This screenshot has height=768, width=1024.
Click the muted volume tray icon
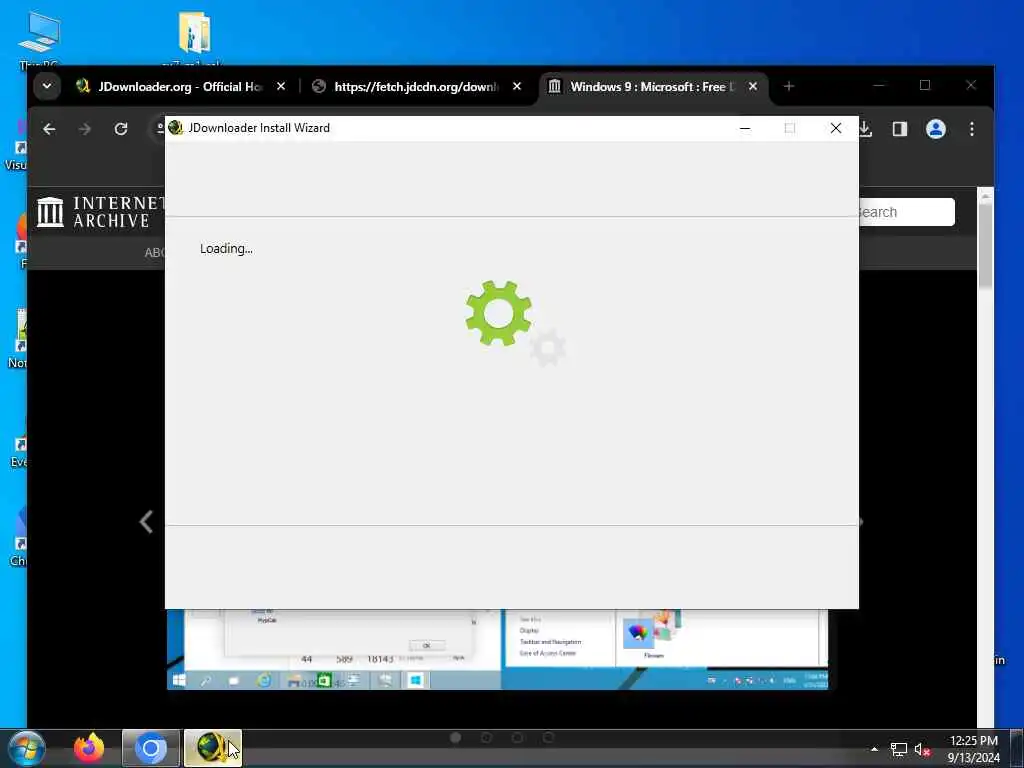(922, 750)
